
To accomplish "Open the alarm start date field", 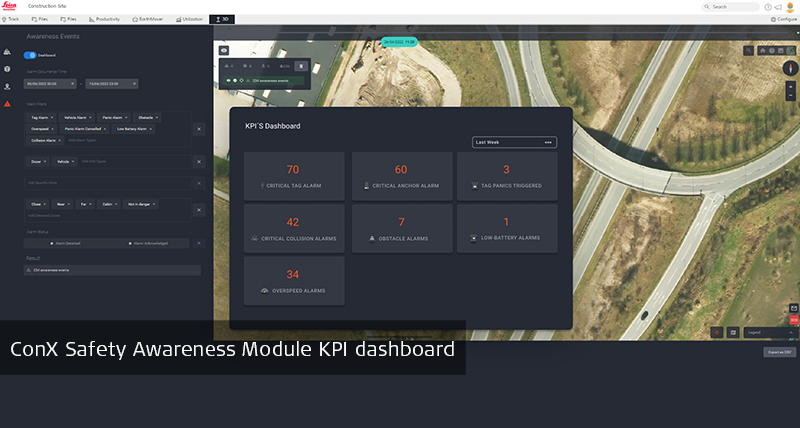I will (51, 84).
